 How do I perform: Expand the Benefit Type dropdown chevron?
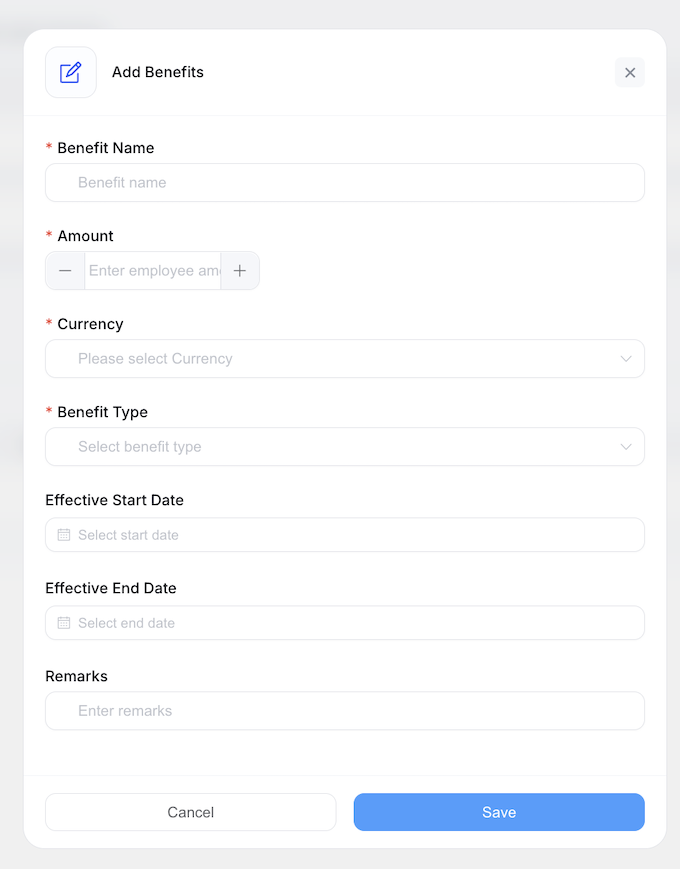pos(626,447)
